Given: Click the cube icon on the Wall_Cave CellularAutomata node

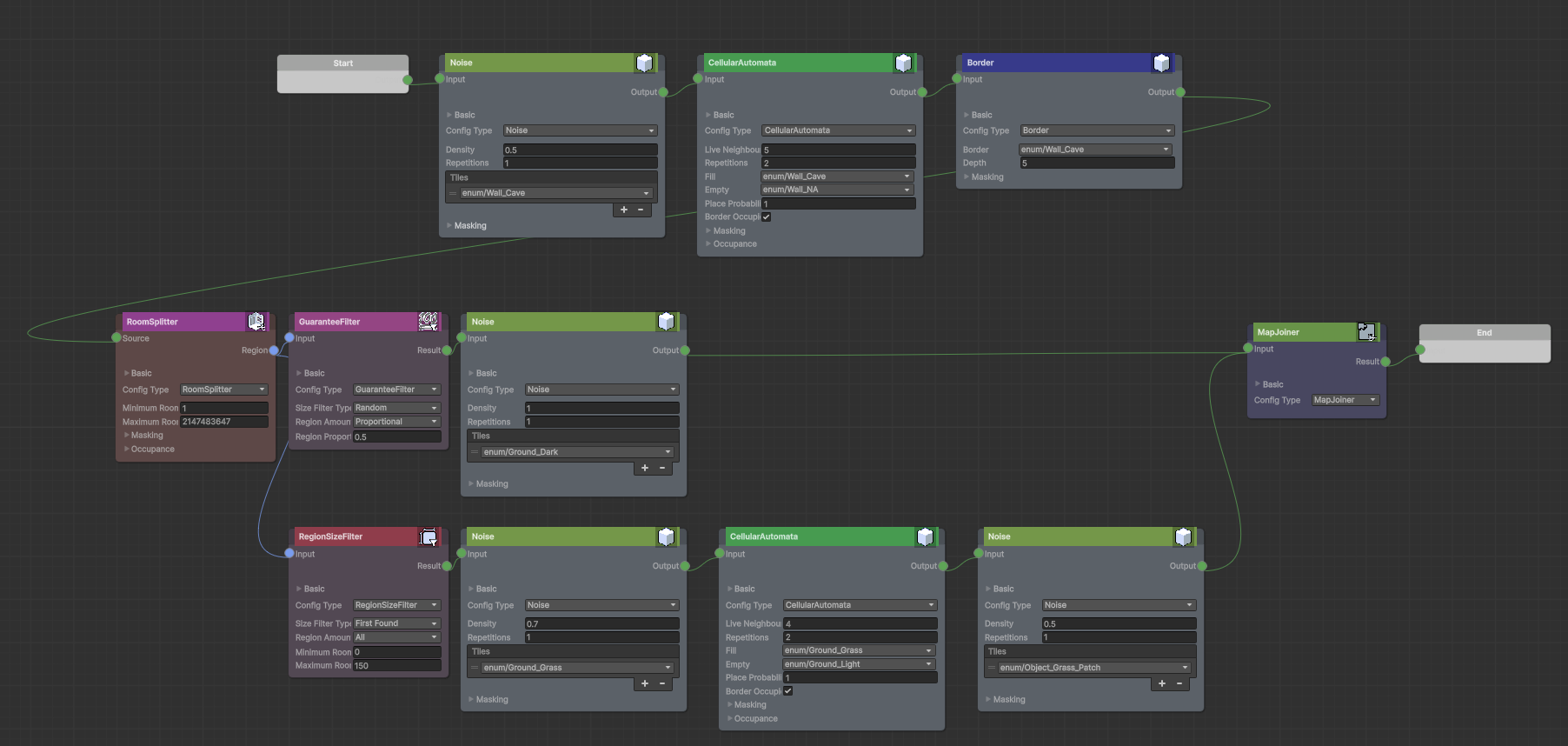Looking at the screenshot, I should 903,63.
